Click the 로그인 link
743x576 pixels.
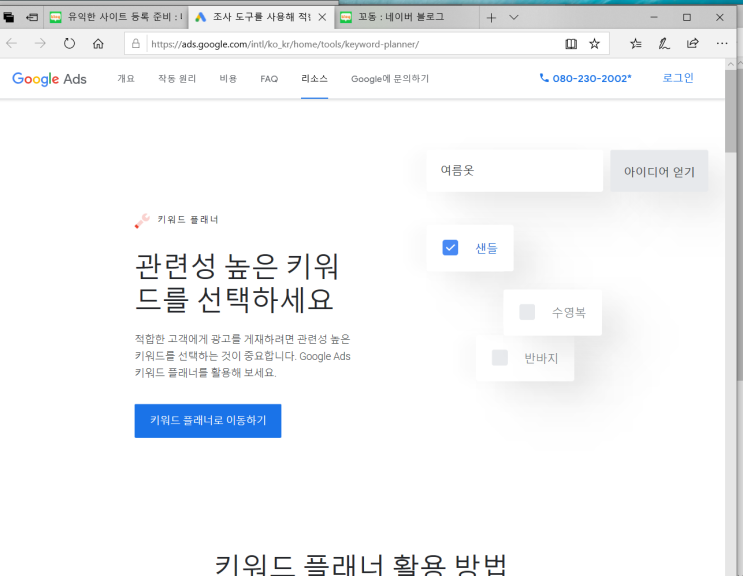pos(678,78)
